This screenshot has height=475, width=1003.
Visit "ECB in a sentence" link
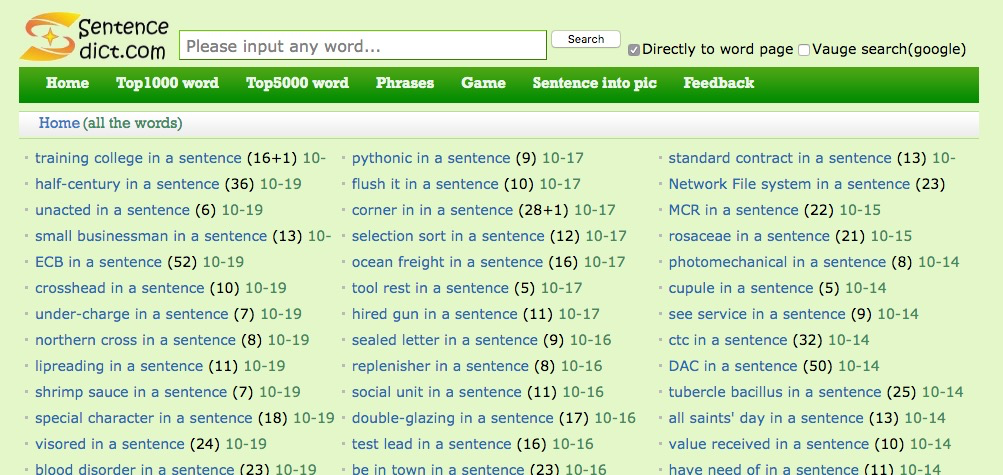[x=98, y=262]
